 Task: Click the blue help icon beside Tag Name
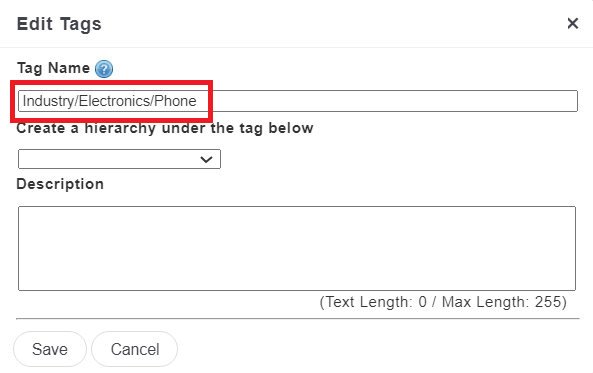[x=104, y=69]
